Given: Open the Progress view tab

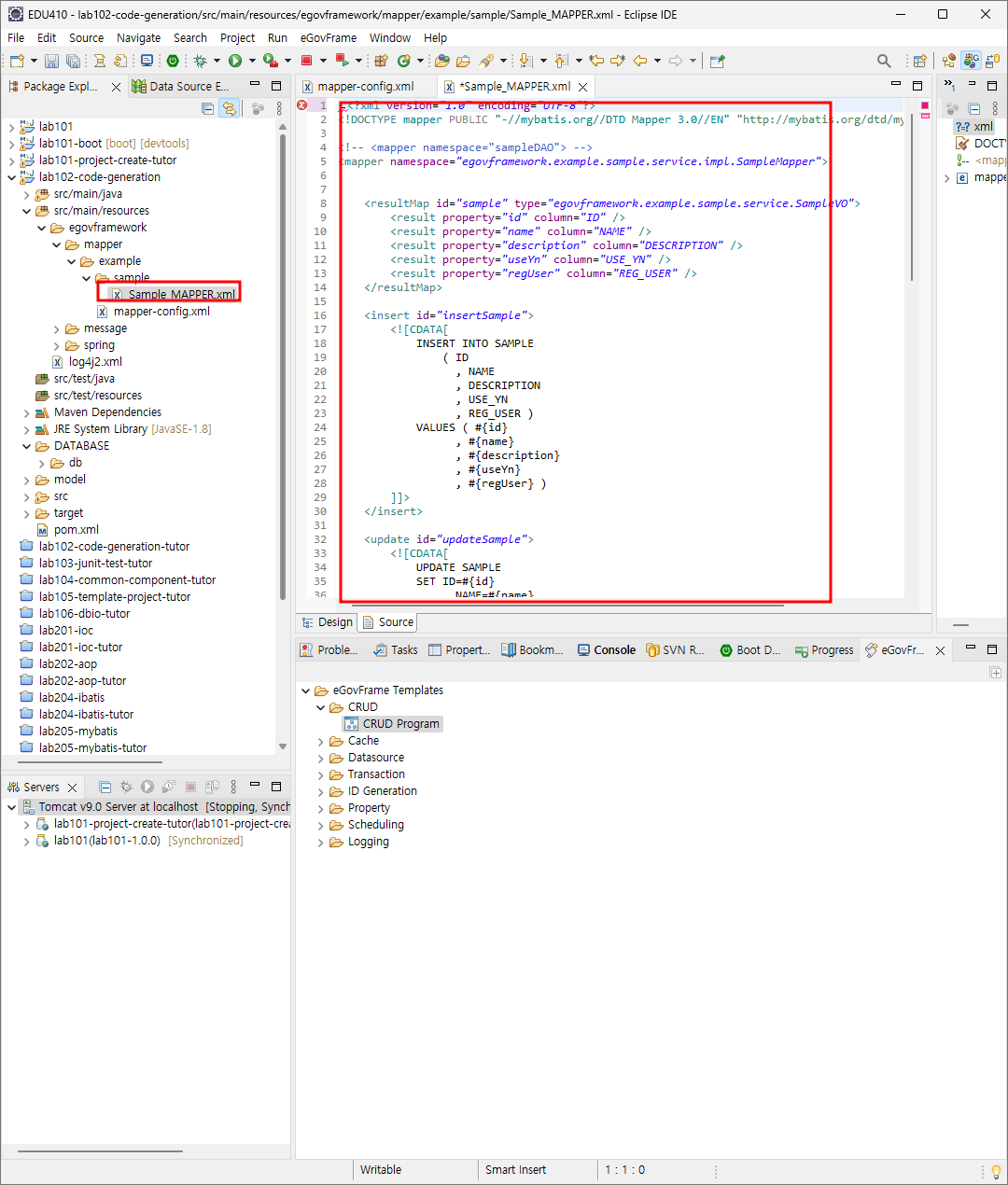Looking at the screenshot, I should 824,650.
